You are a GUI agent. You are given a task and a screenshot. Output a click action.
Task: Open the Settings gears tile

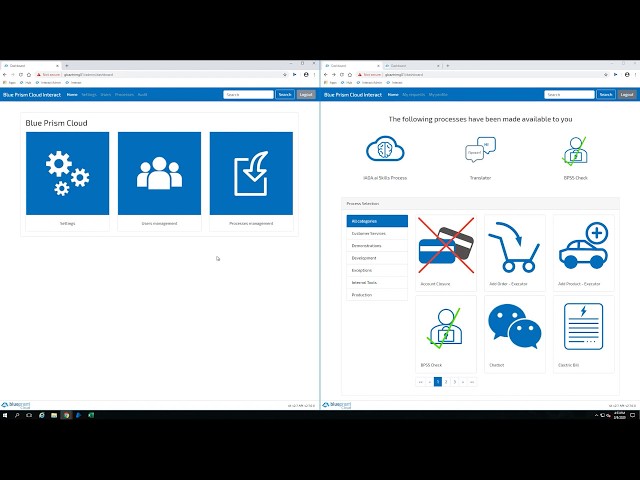click(x=67, y=173)
